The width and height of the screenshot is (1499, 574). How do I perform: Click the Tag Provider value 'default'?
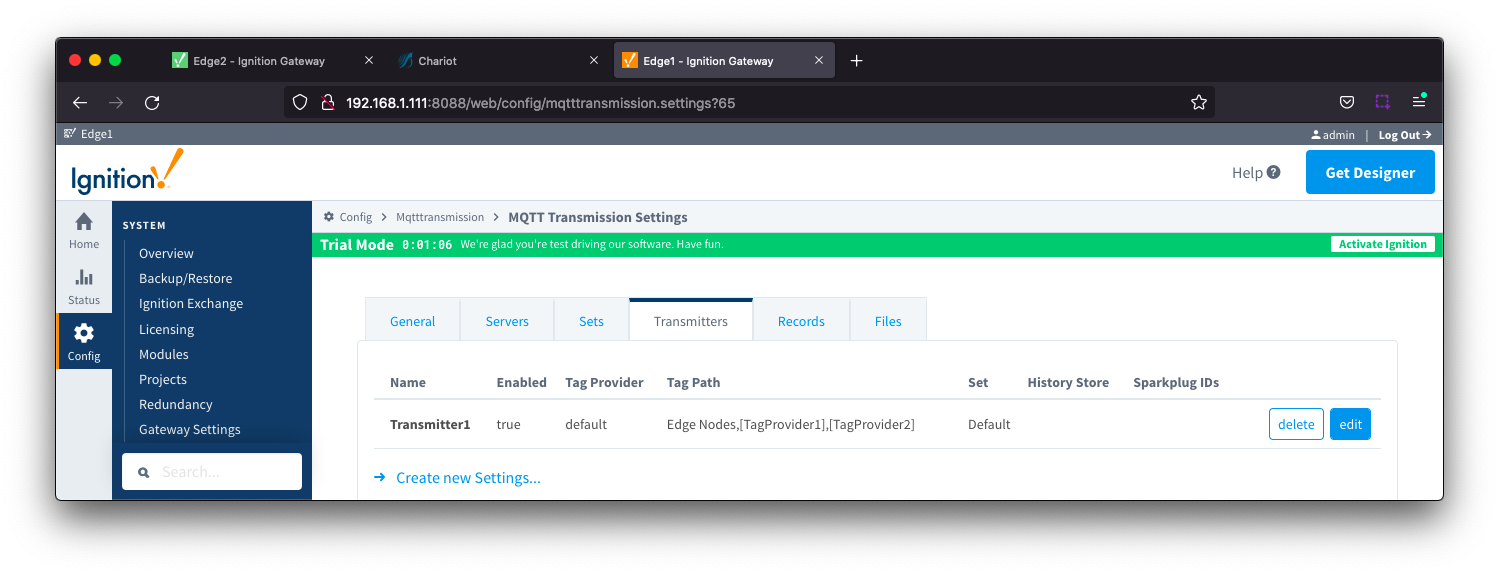[x=586, y=424]
